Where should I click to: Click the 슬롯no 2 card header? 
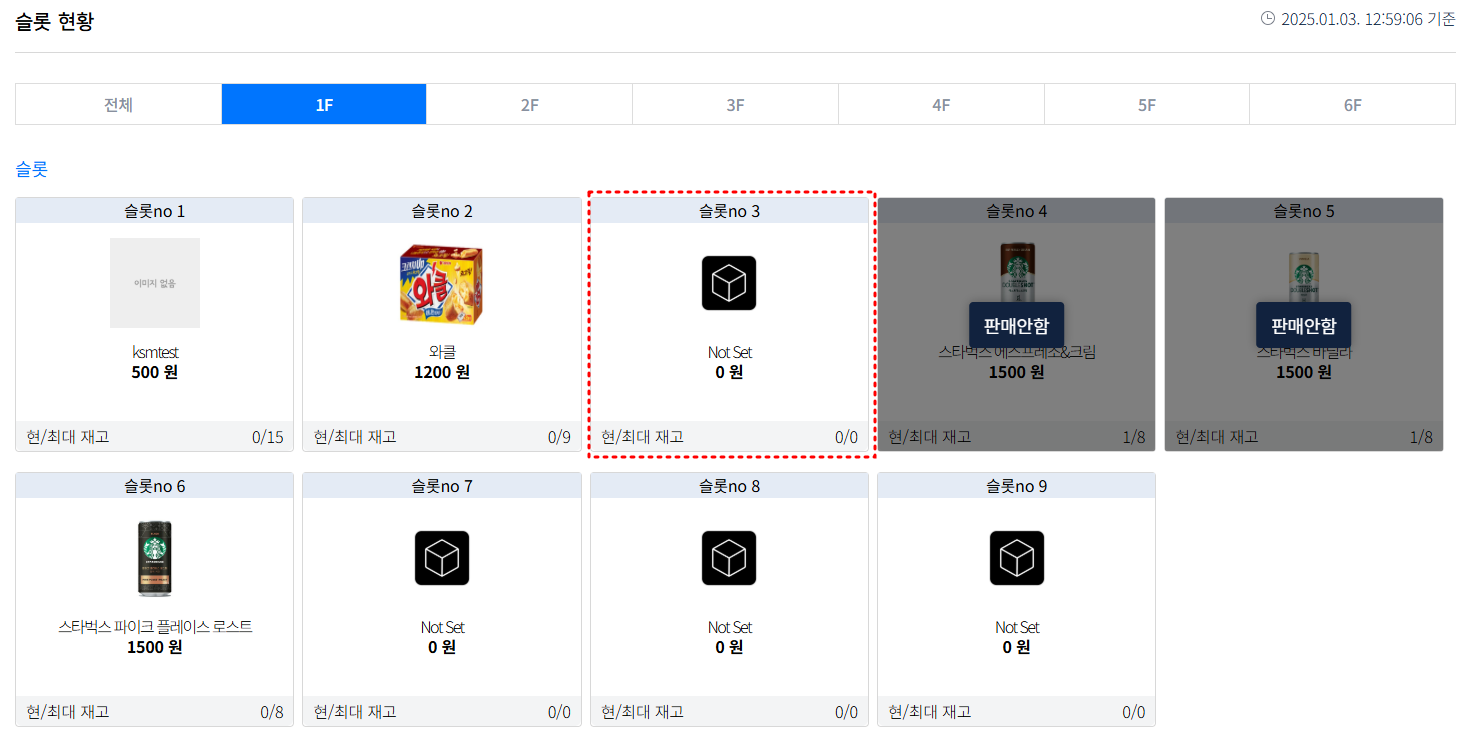[441, 209]
